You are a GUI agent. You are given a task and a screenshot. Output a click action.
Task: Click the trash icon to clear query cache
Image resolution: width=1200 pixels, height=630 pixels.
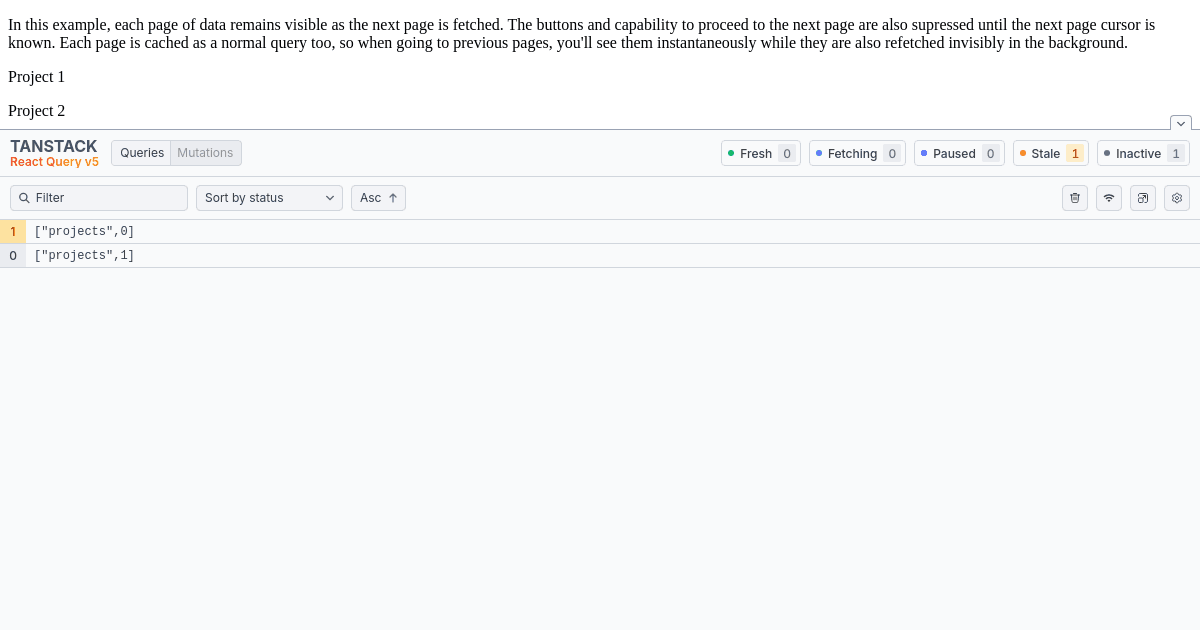(1074, 197)
